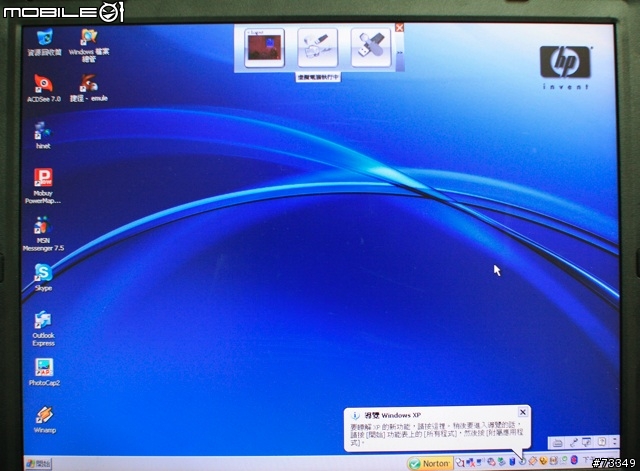The image size is (640, 471).
Task: Click the Norton status button in tray
Action: coord(430,464)
